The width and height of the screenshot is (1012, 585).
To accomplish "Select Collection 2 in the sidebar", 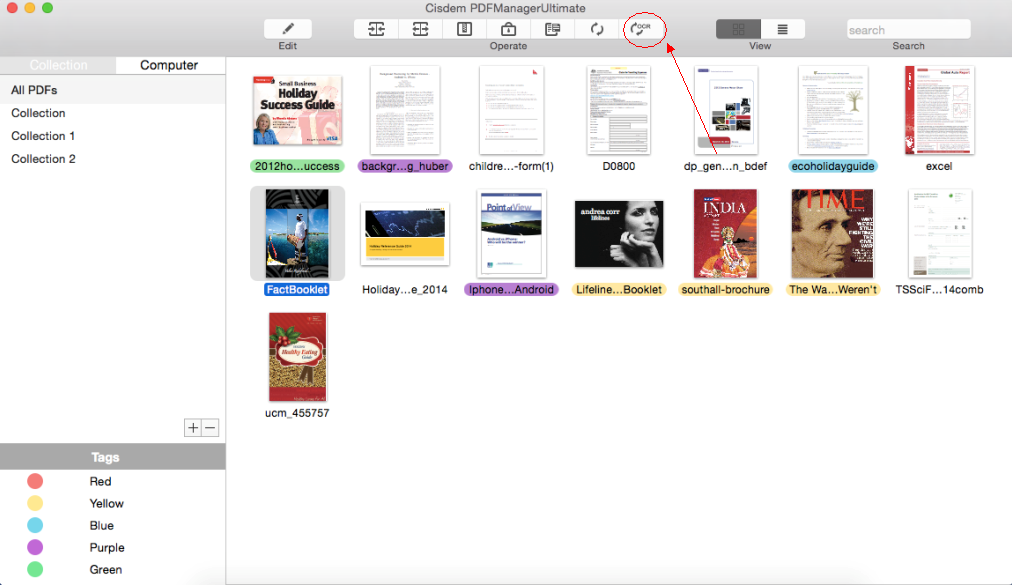I will point(43,159).
